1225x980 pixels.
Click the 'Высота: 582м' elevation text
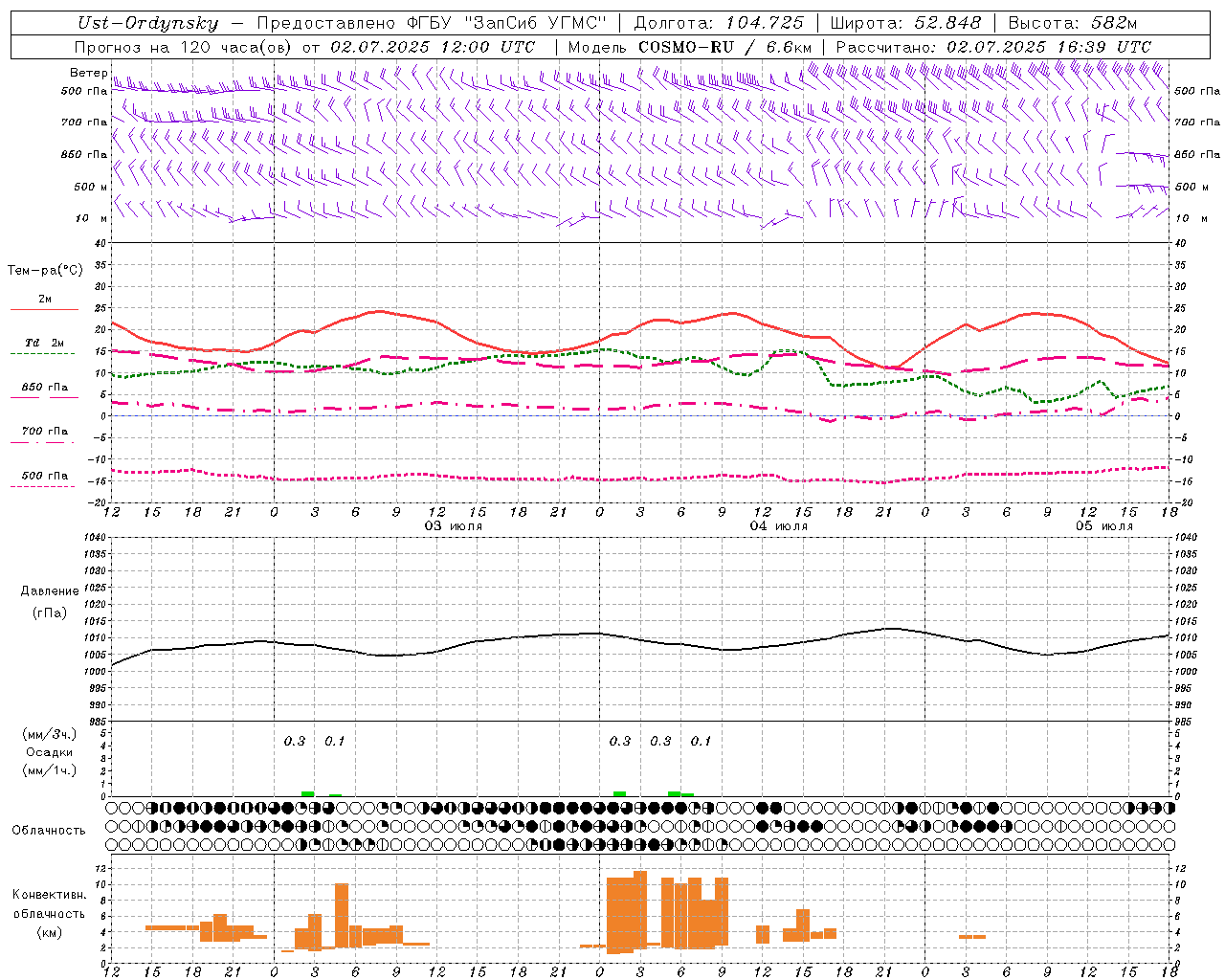tap(1072, 24)
